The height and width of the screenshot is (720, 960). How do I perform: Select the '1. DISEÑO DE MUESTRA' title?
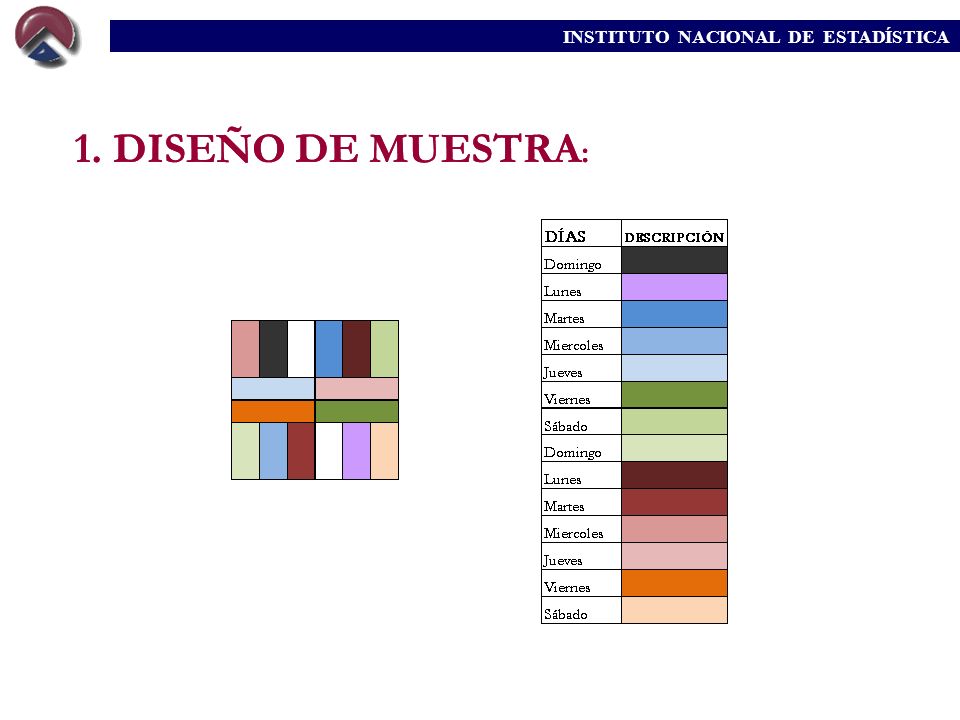[331, 148]
